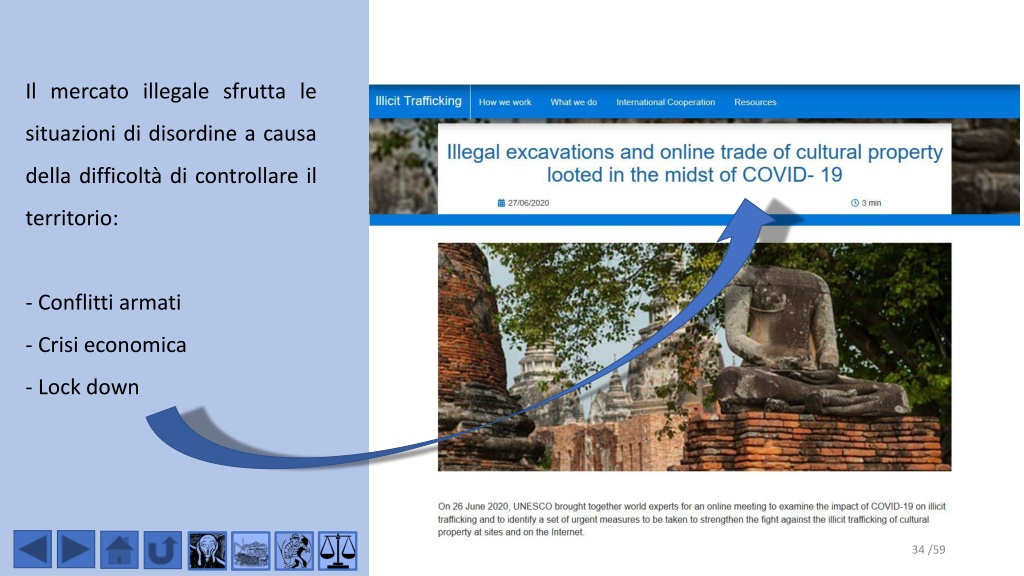This screenshot has width=1024, height=576.
Task: Click the 27/06/2020 date text
Action: (x=528, y=203)
